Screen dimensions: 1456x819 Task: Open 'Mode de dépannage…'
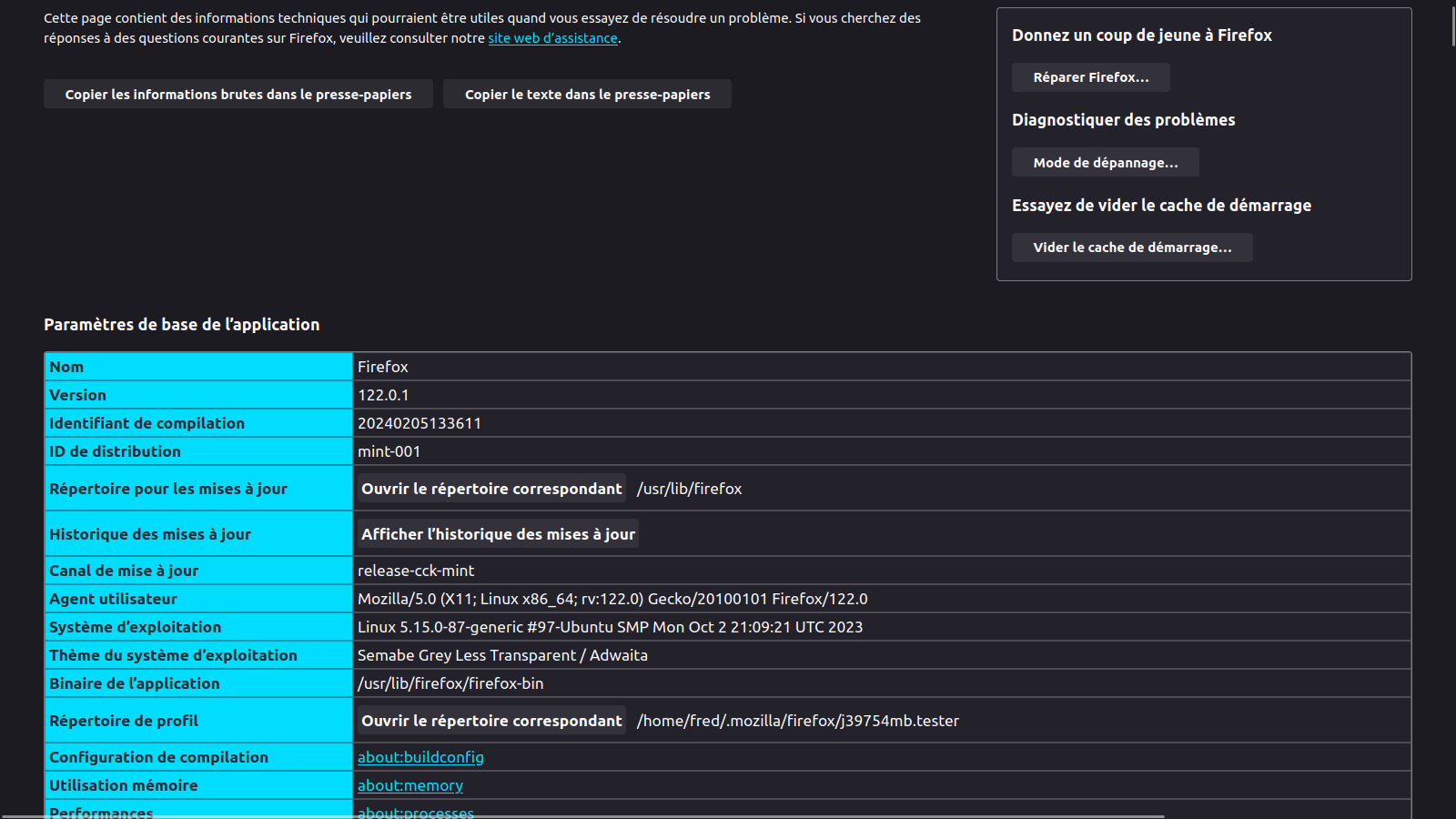tap(1106, 162)
